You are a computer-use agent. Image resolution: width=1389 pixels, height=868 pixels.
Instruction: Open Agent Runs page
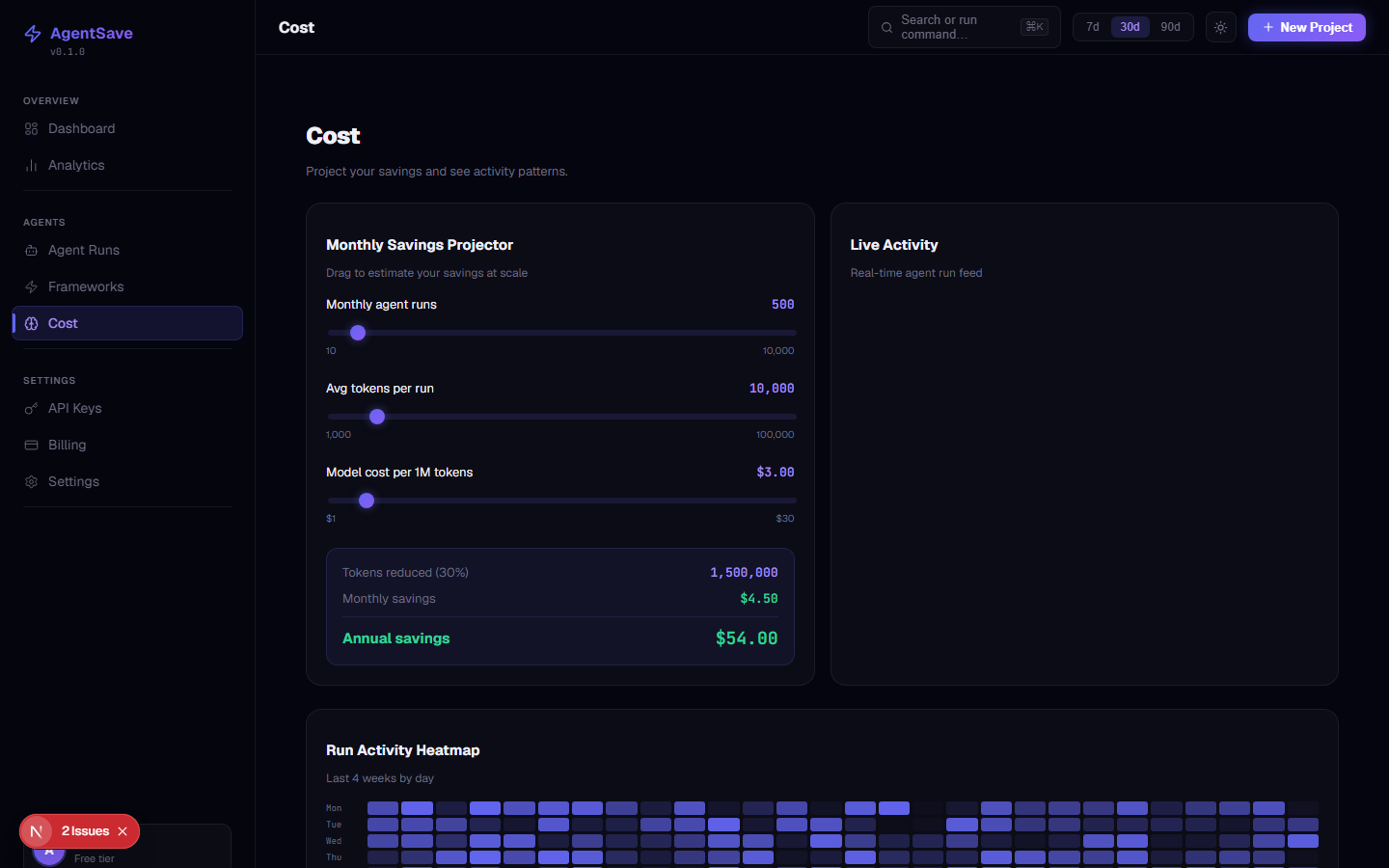127,251
